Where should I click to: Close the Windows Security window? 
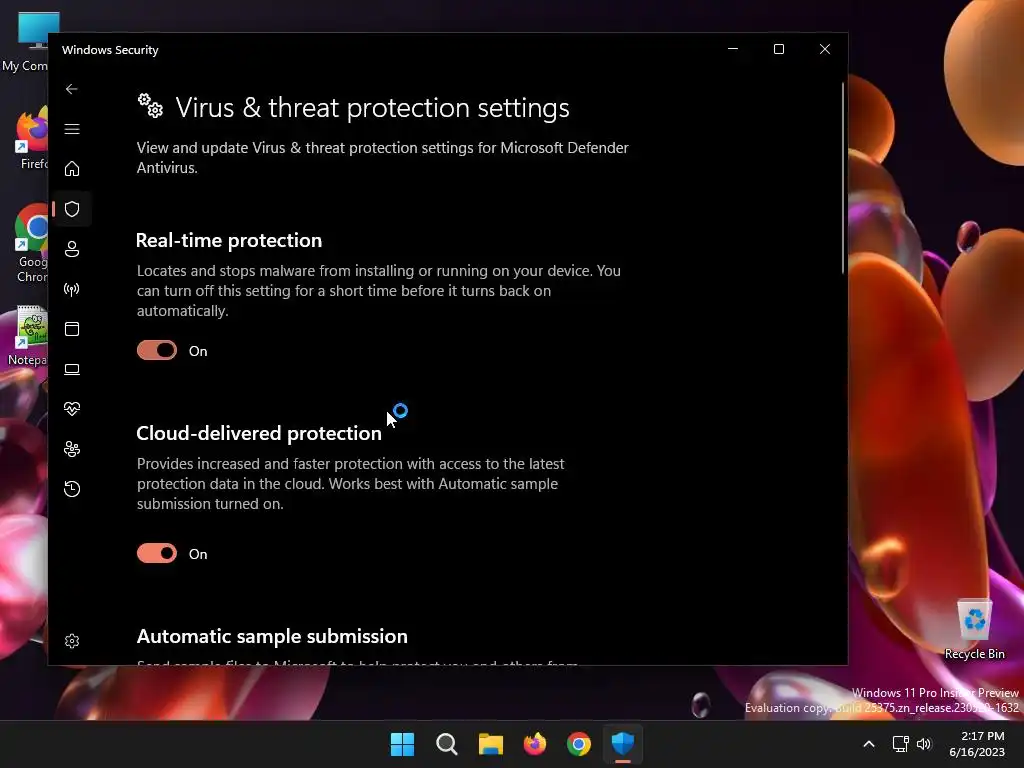(825, 49)
